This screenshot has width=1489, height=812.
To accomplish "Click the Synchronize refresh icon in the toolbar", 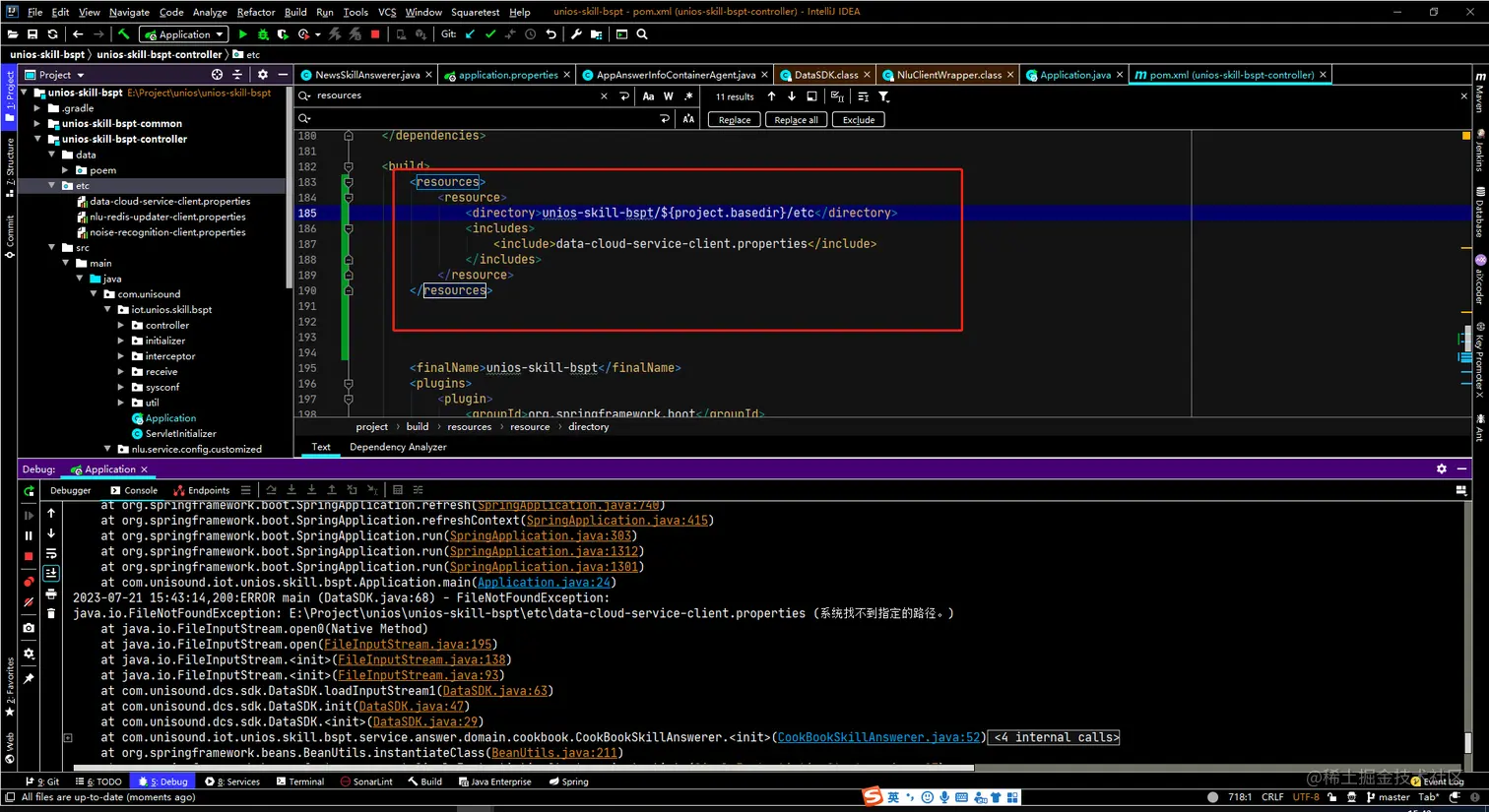I will tap(53, 34).
